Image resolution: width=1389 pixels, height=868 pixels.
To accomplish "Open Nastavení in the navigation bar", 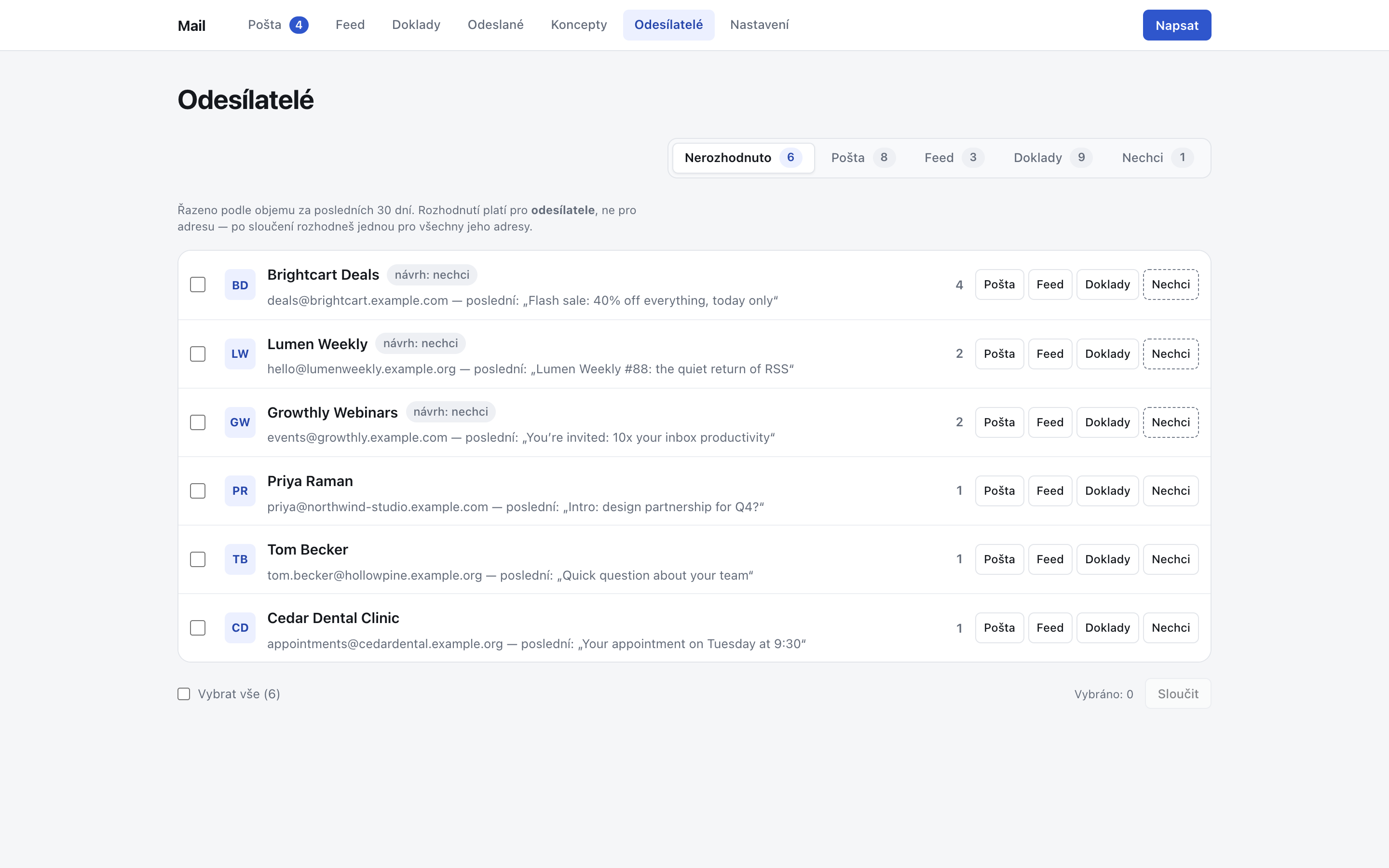I will tap(759, 25).
